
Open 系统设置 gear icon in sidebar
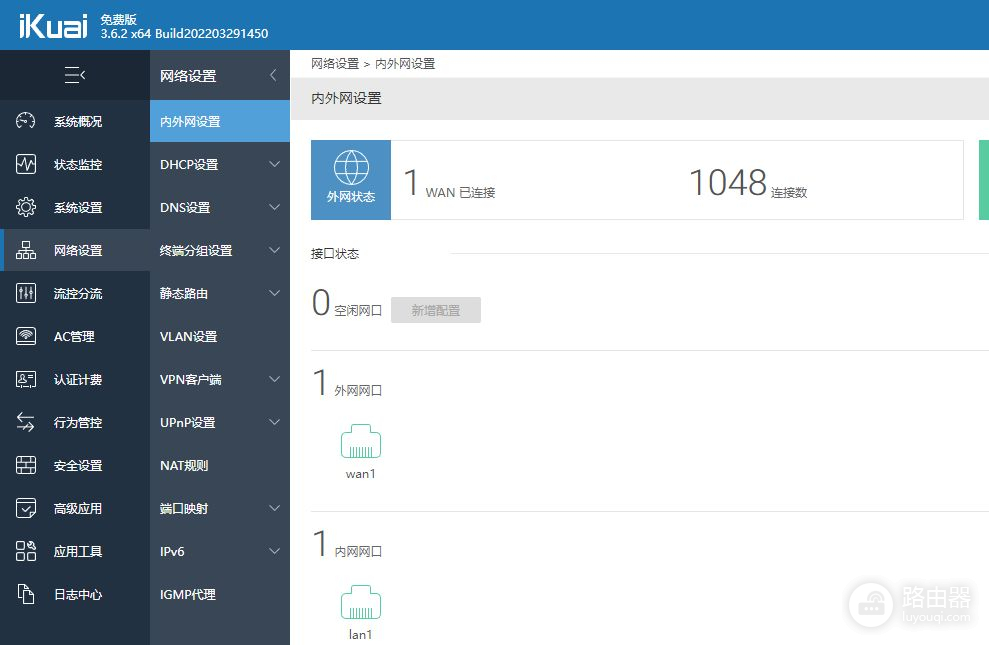pyautogui.click(x=26, y=207)
